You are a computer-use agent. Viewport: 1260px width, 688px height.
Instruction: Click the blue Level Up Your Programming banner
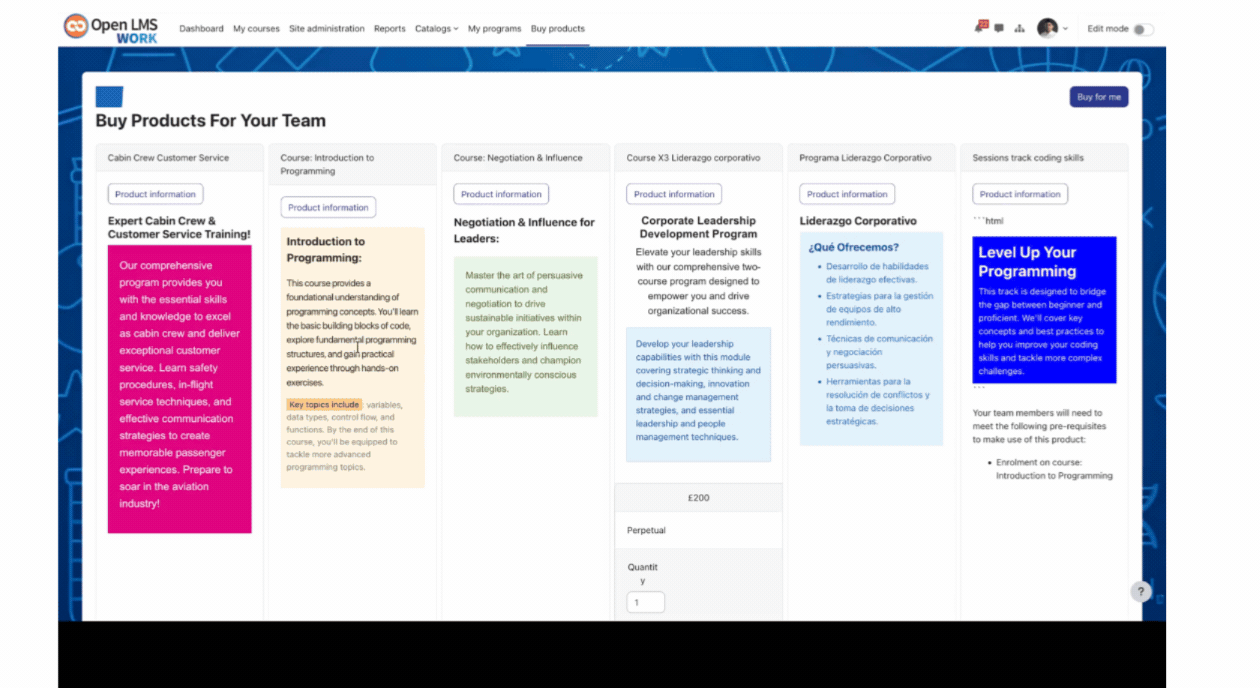click(1044, 310)
